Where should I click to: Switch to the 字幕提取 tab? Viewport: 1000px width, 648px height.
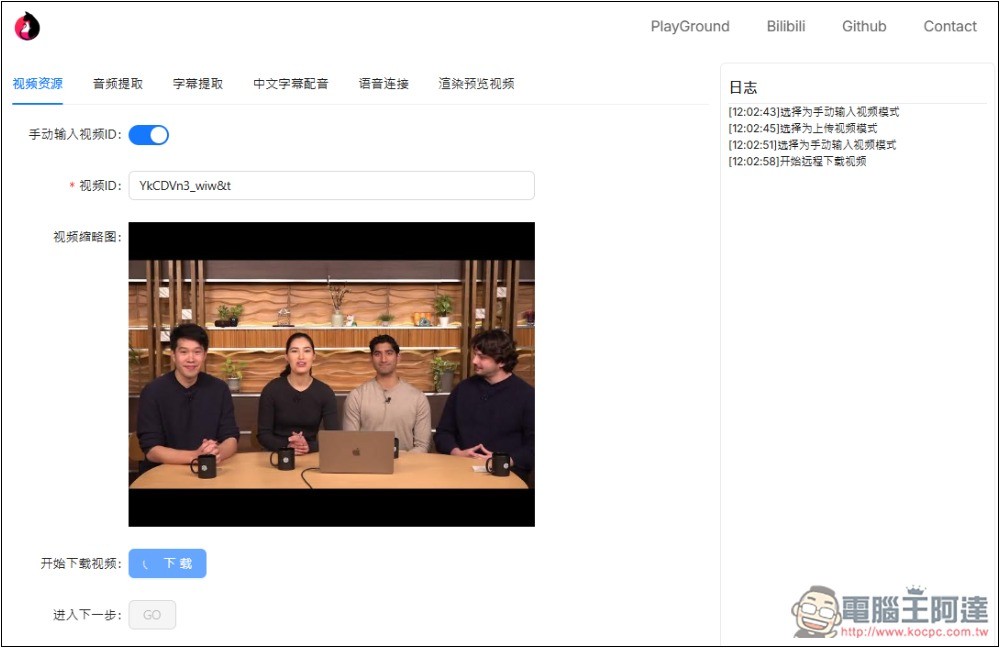coord(198,84)
